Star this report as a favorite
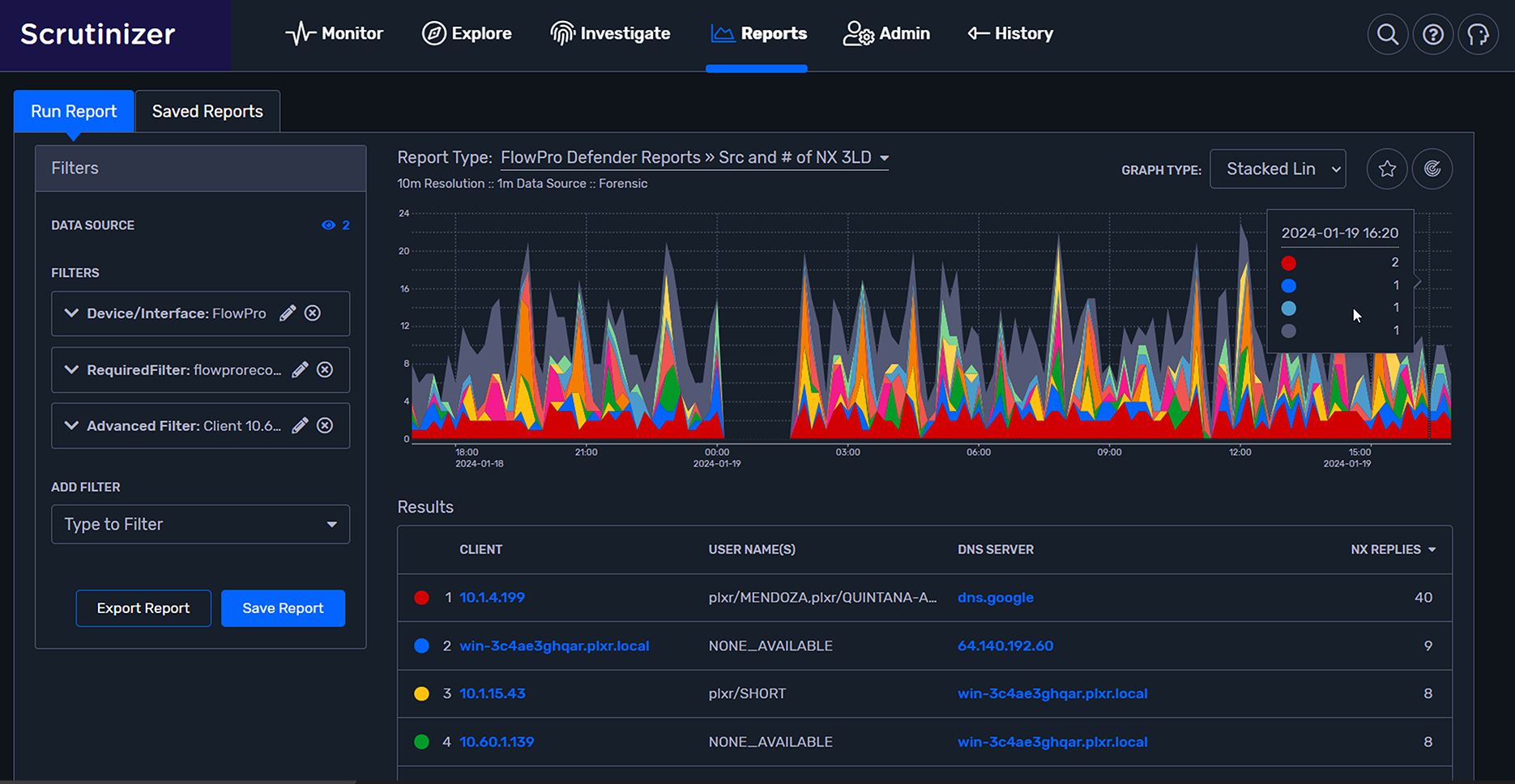 tap(1386, 168)
